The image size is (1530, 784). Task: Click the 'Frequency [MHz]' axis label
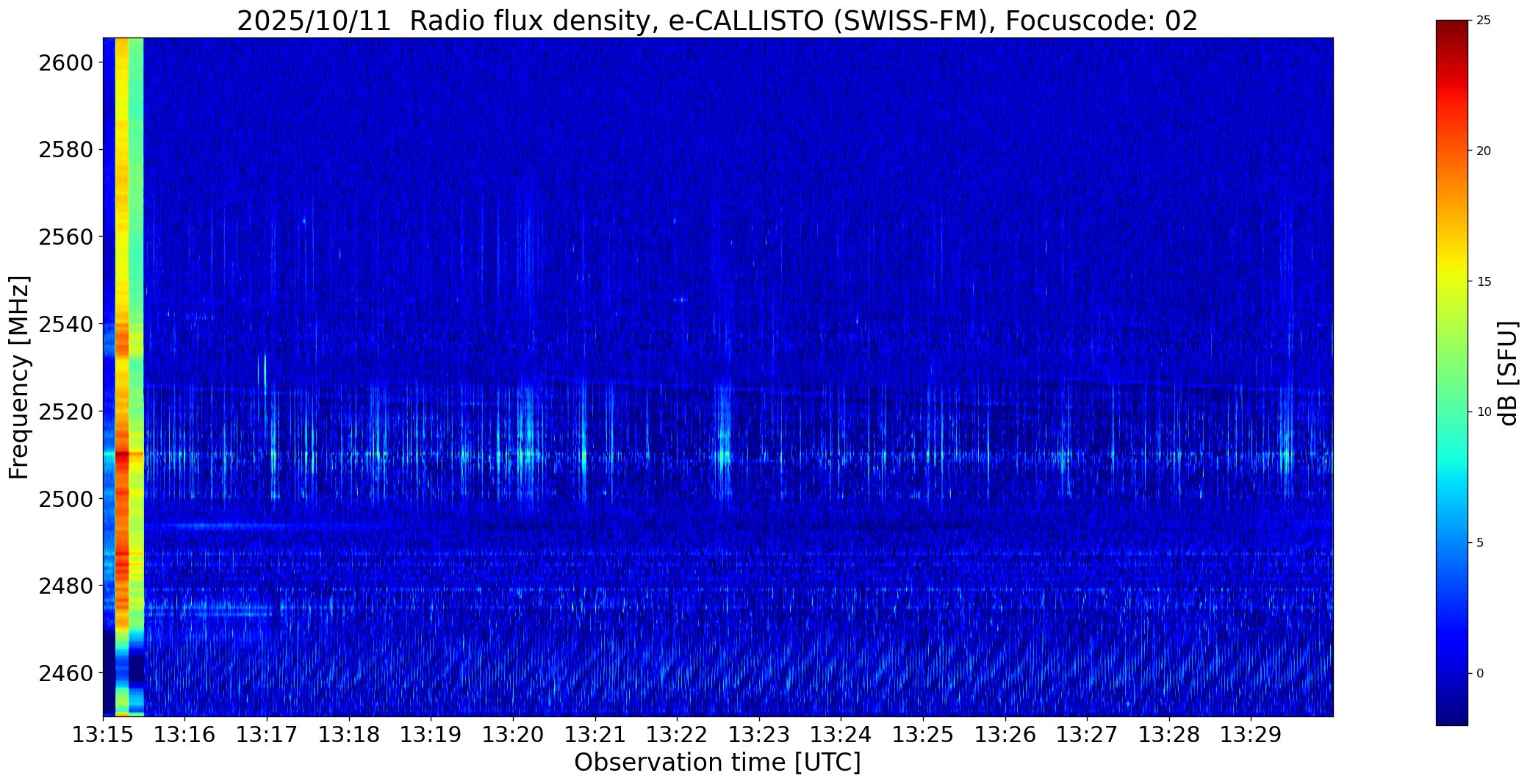pos(19,377)
